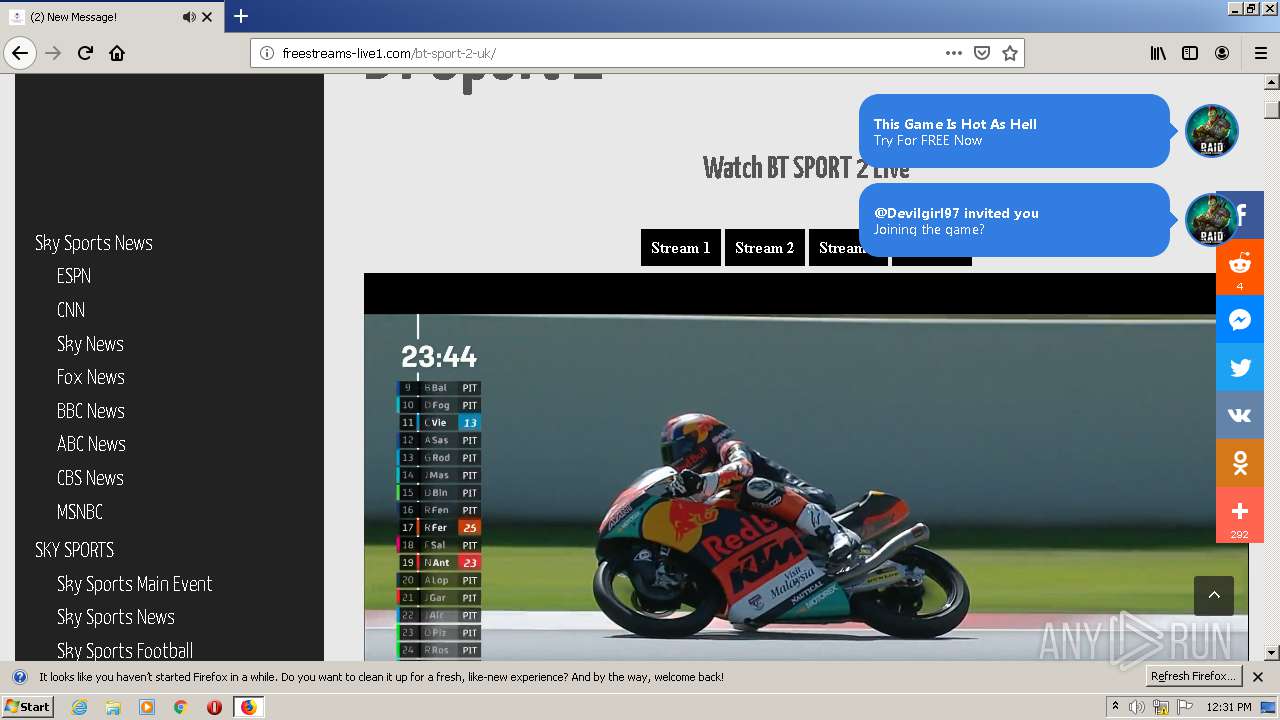Launch Internet Explorer from taskbar
This screenshot has height=720, width=1280.
tap(79, 707)
